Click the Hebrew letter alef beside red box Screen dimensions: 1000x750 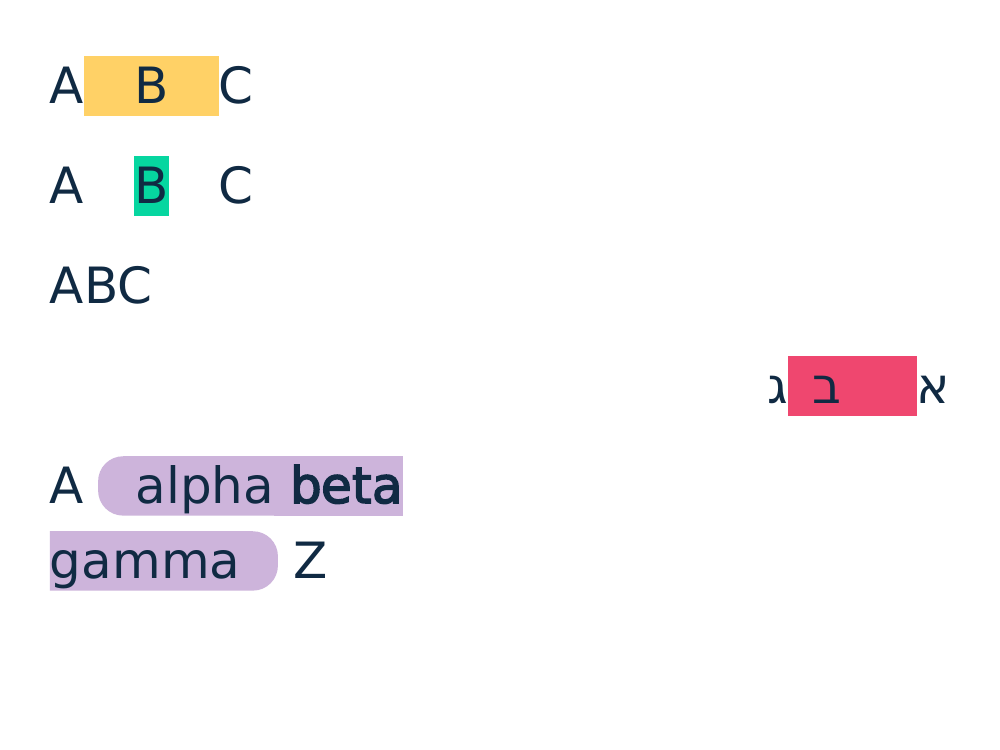[x=932, y=388]
